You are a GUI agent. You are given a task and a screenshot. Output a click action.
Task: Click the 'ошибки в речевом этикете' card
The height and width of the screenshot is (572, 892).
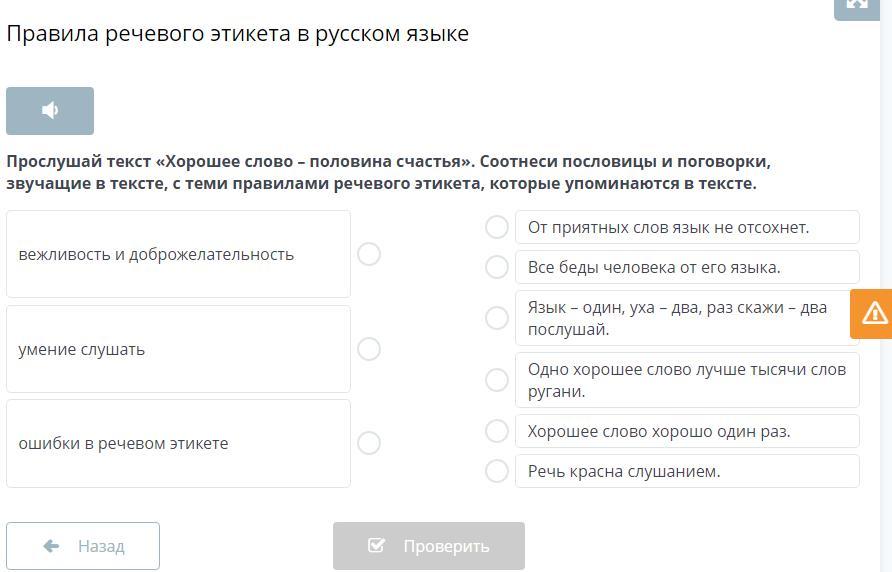pyautogui.click(x=178, y=443)
